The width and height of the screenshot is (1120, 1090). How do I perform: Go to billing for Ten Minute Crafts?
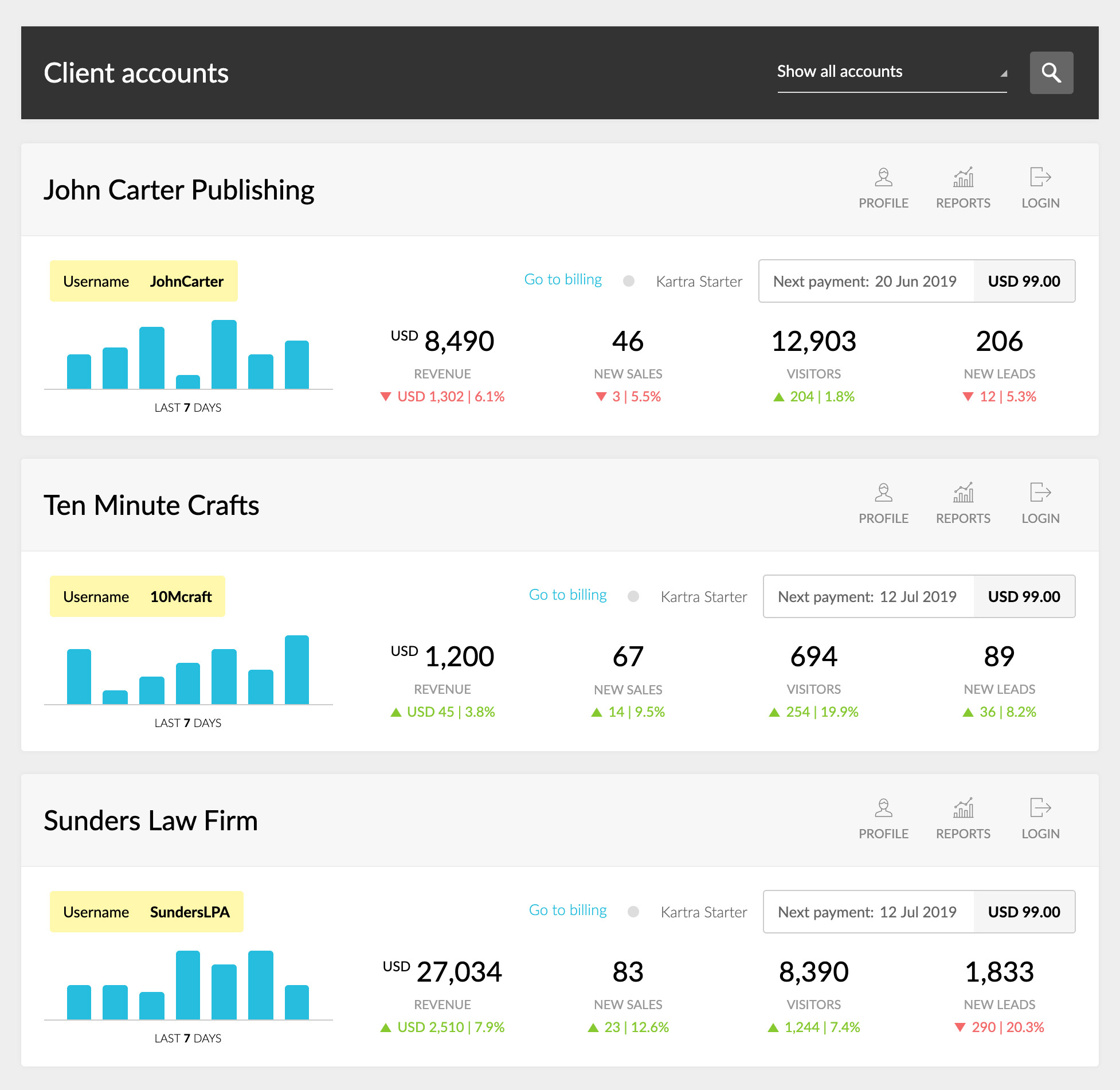pyautogui.click(x=567, y=595)
